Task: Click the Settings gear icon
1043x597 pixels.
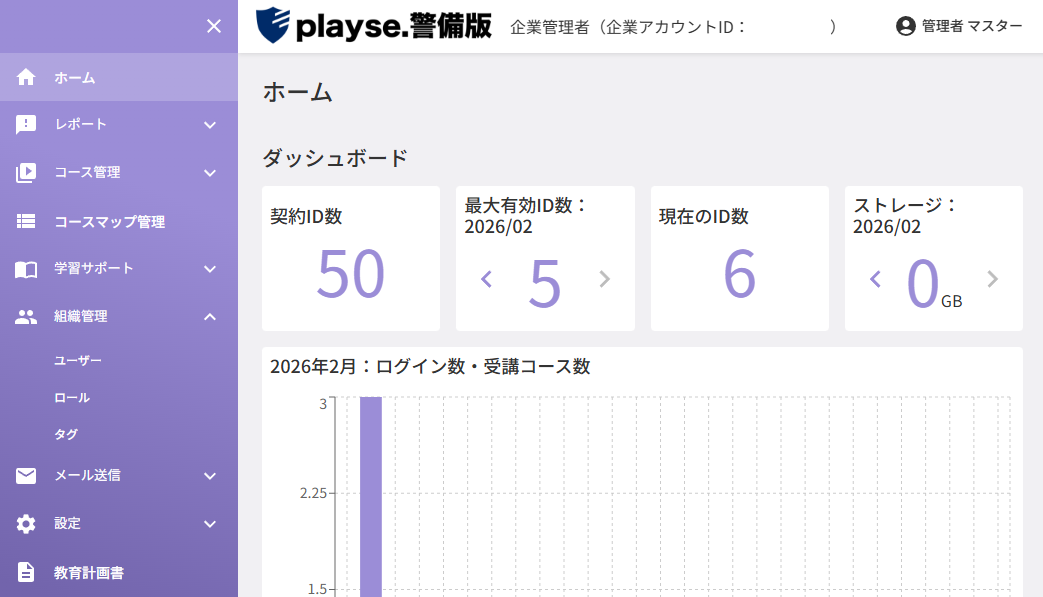Action: point(26,524)
